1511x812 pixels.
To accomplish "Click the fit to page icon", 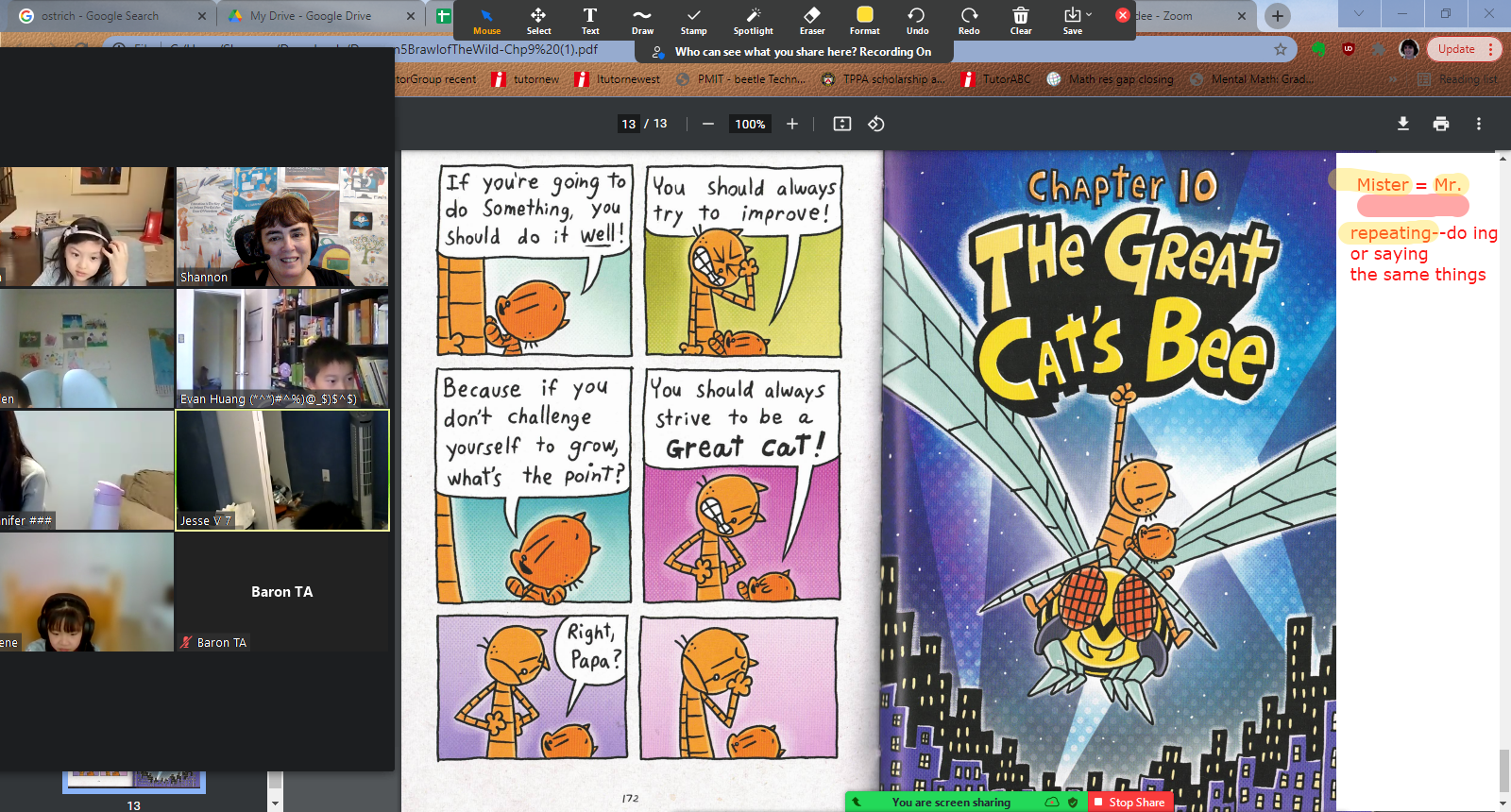I will (x=842, y=124).
